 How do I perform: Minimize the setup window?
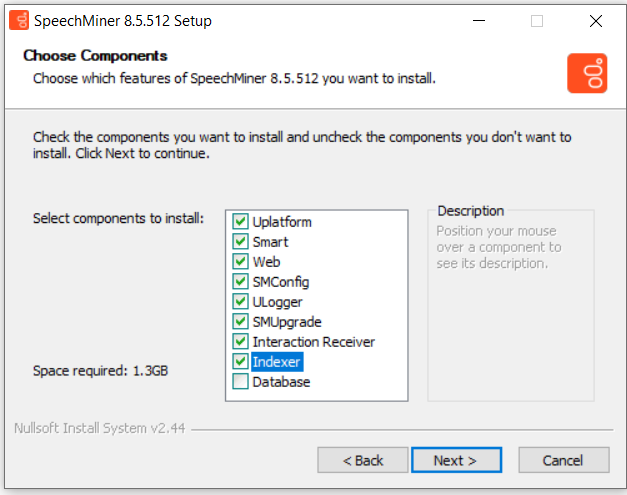click(x=479, y=20)
